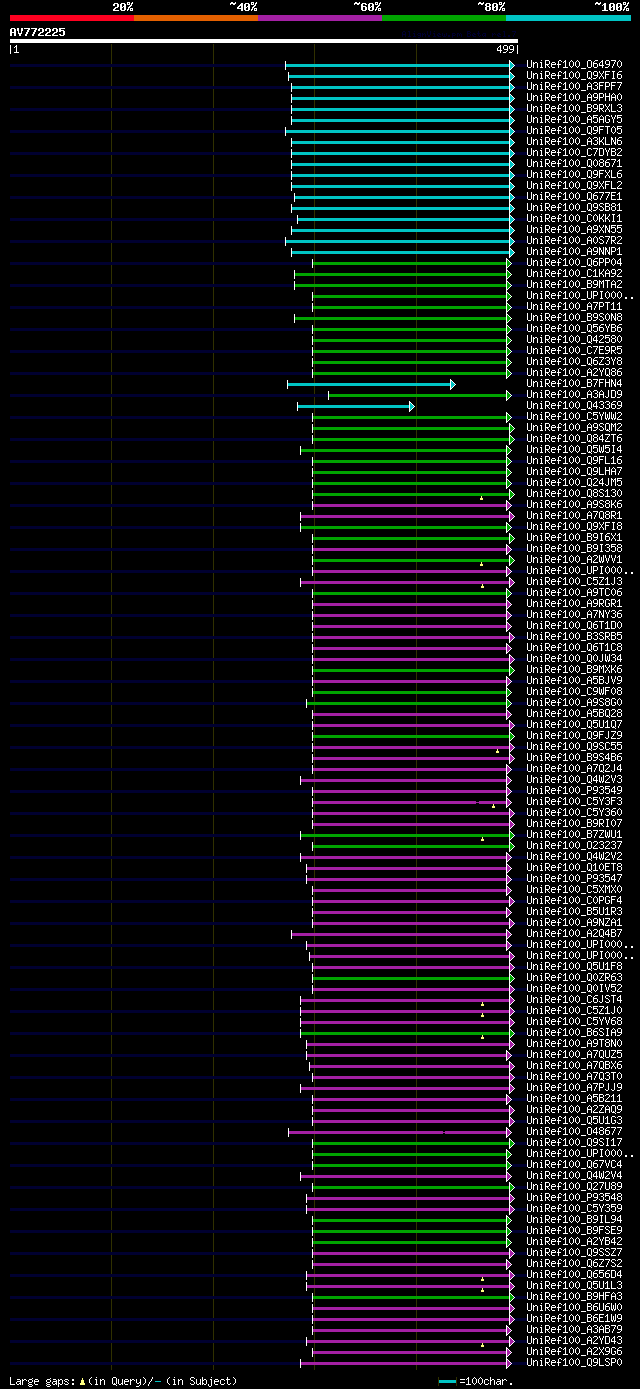Click the UniRef100_B9HFA3 hit label
640x1389 pixels.
pos(574,1297)
